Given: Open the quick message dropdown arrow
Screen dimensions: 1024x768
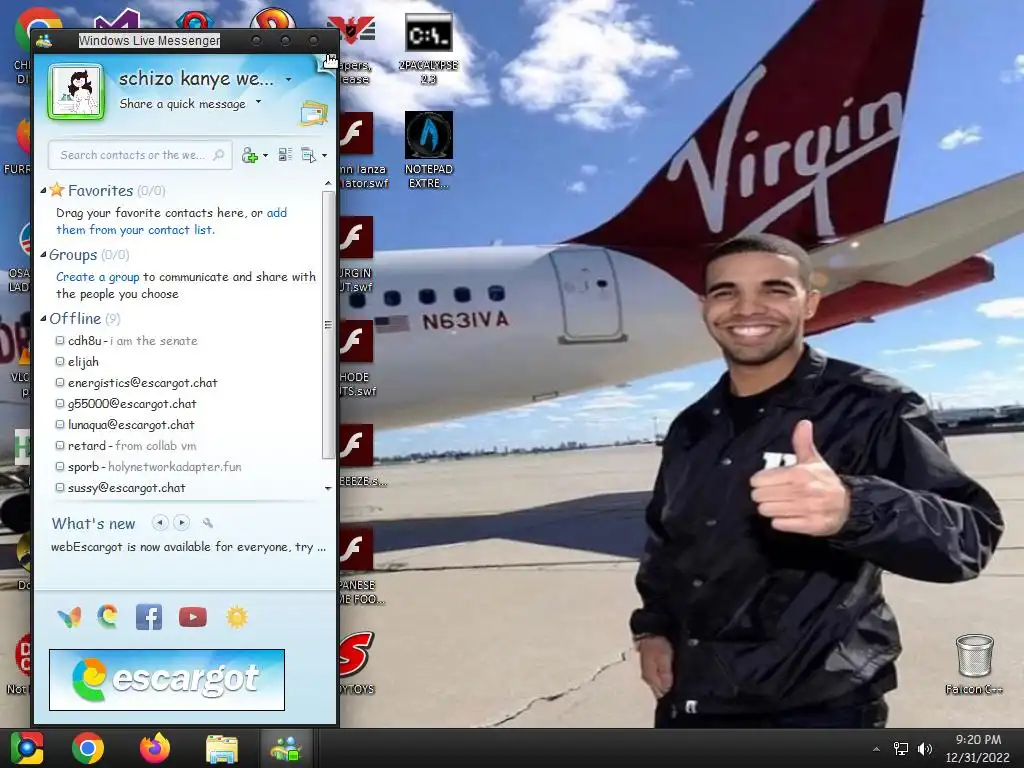Looking at the screenshot, I should click(259, 102).
